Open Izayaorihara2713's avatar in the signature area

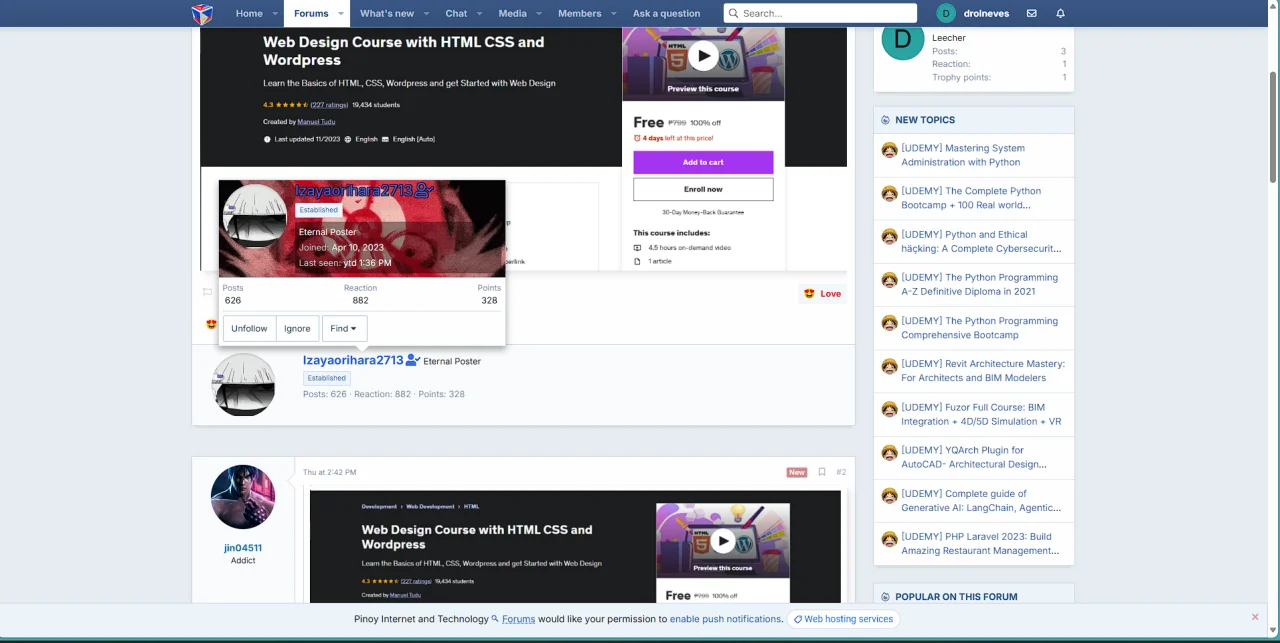[x=243, y=384]
